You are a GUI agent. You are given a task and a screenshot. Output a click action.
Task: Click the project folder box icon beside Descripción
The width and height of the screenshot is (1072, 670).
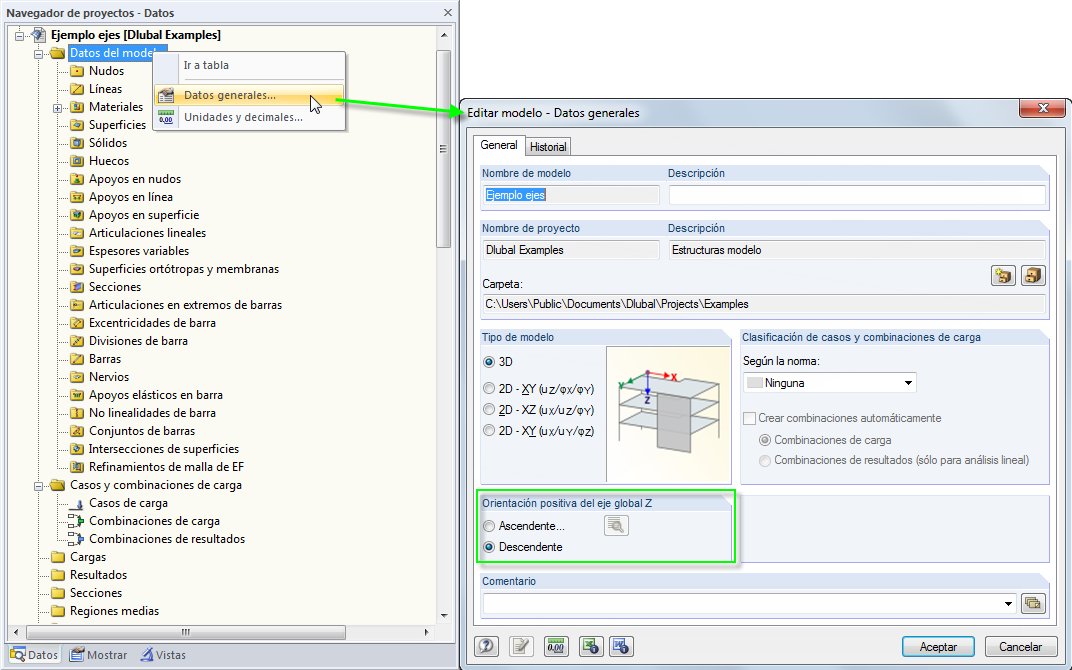point(1033,276)
